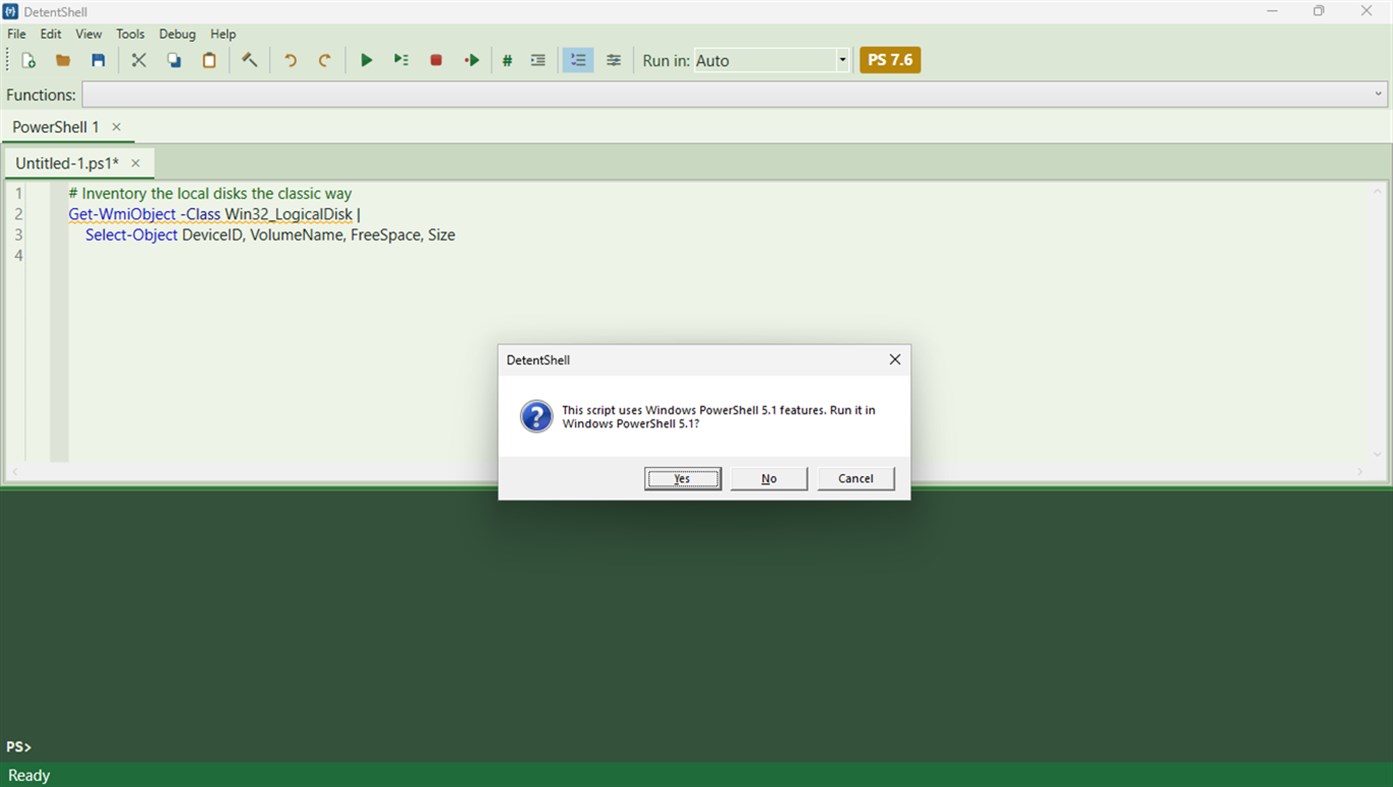Open a script with the folder icon
1393x787 pixels.
63,60
